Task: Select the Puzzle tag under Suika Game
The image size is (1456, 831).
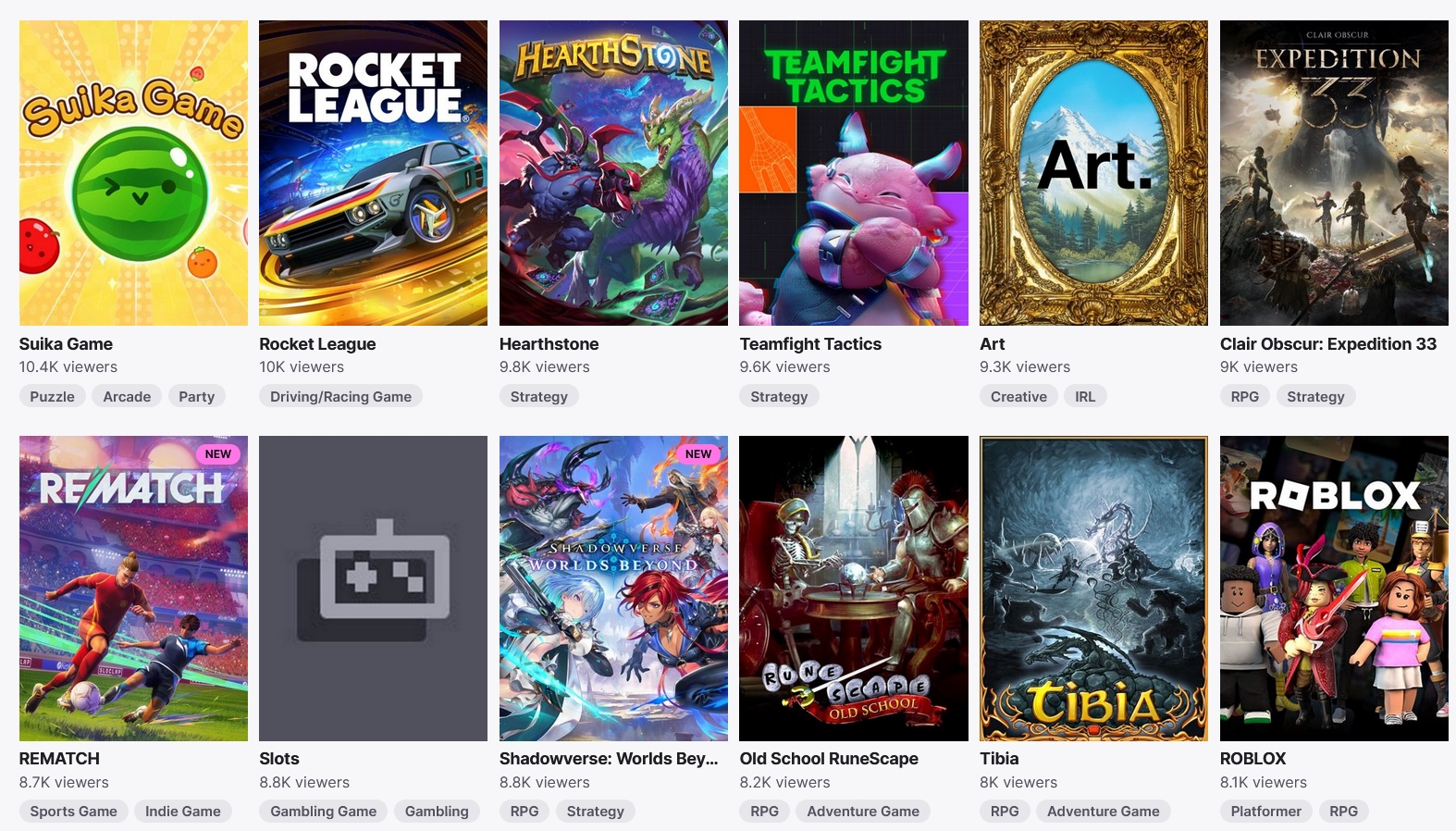Action: tap(53, 396)
